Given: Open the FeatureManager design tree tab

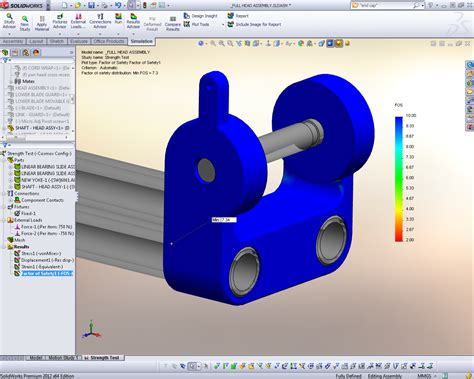Looking at the screenshot, I should pos(5,53).
